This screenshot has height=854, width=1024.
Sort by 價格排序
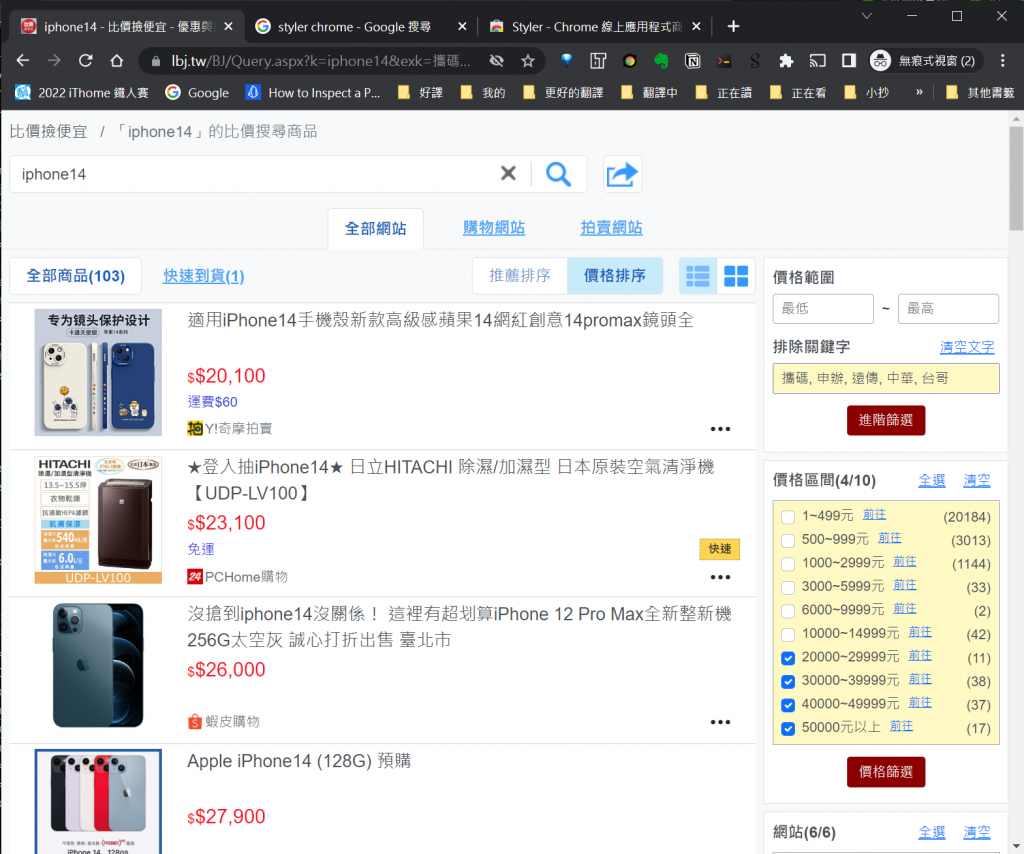pyautogui.click(x=615, y=276)
